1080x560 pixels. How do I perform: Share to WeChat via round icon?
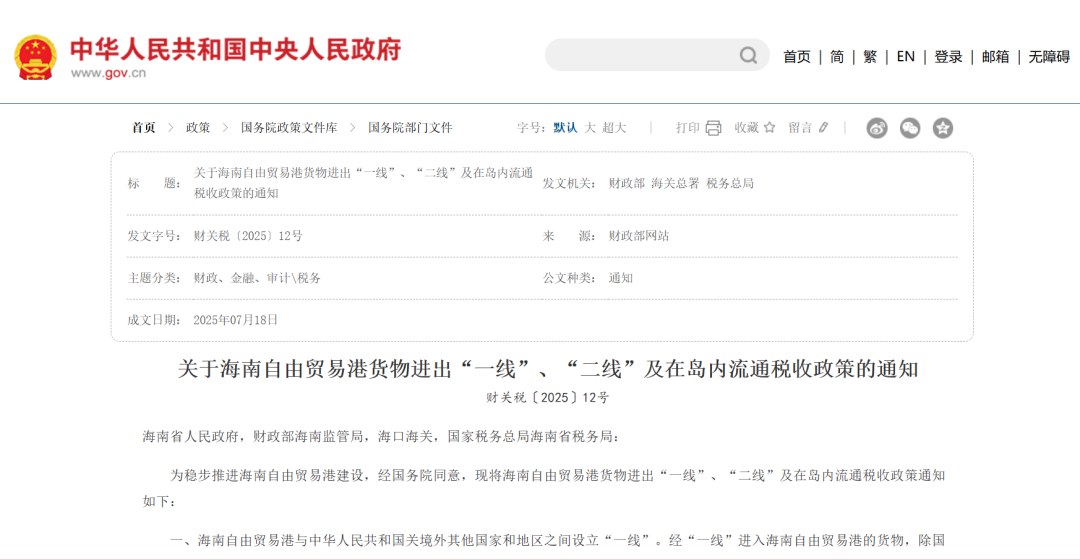point(910,128)
